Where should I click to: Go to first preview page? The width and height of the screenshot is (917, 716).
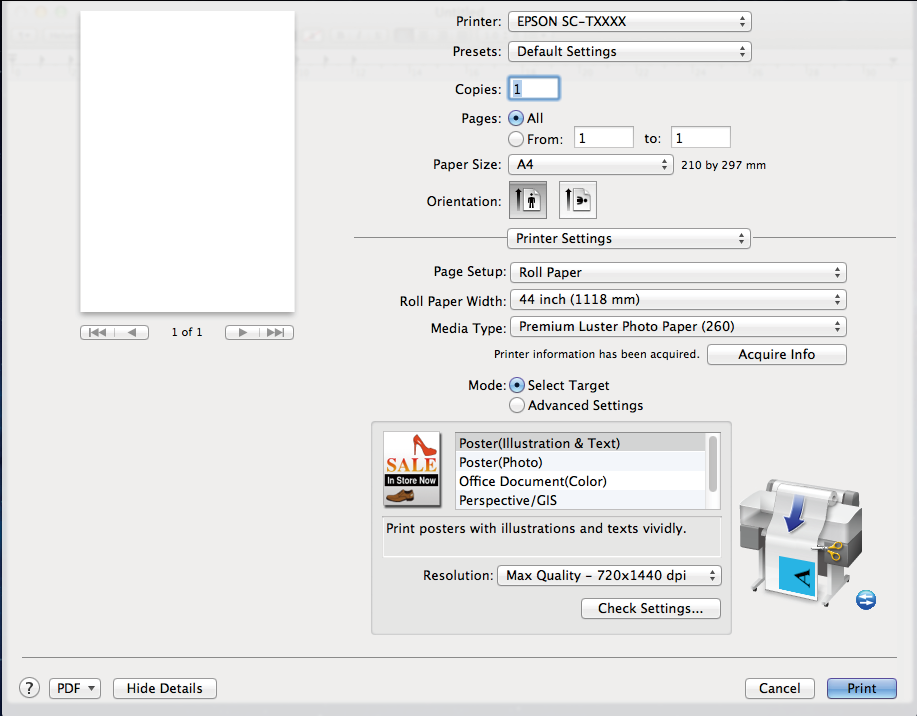pyautogui.click(x=97, y=332)
